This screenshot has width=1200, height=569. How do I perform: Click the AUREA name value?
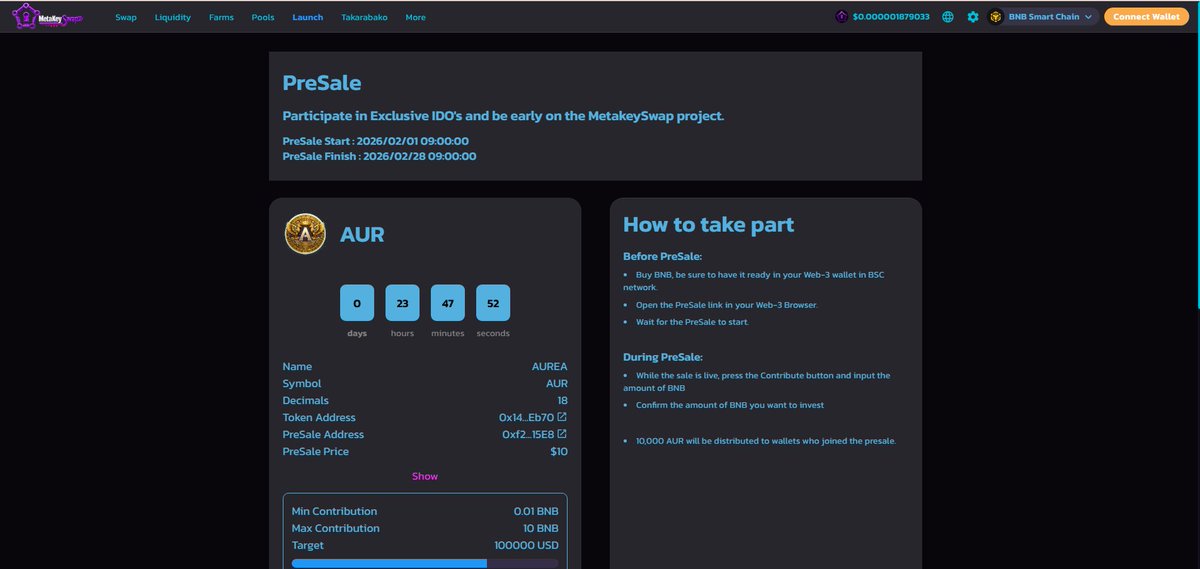(x=550, y=366)
